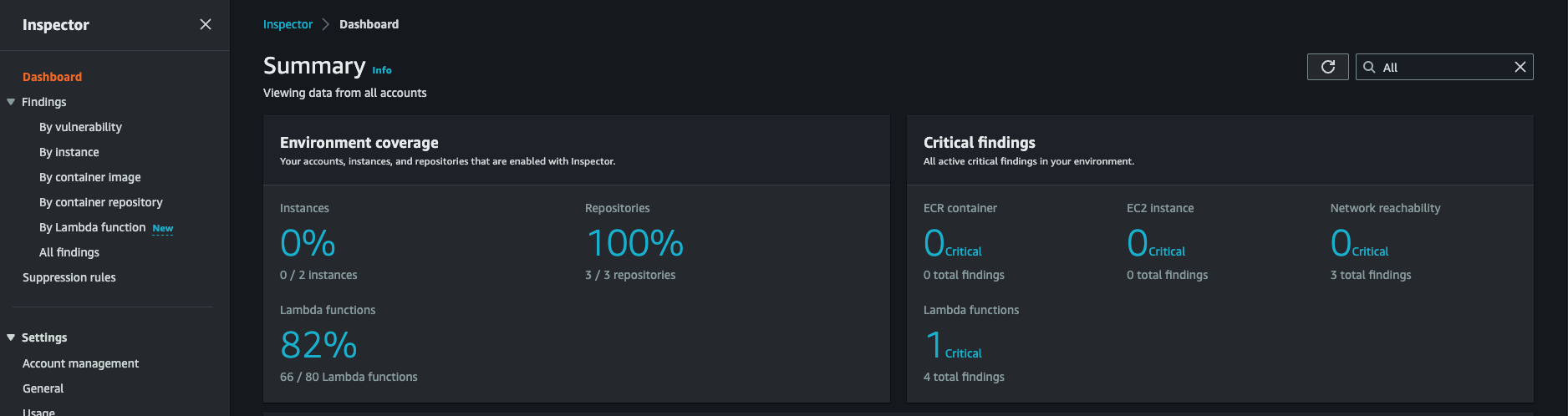Select By container image findings
This screenshot has height=416, width=1568.
(x=89, y=177)
